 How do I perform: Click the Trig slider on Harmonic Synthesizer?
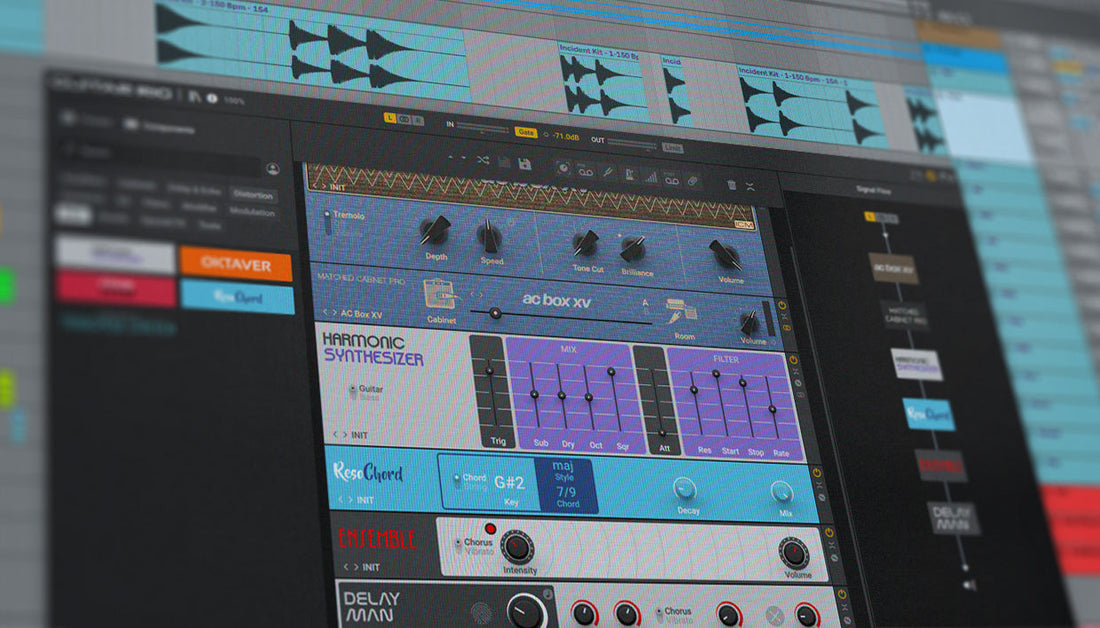(489, 371)
